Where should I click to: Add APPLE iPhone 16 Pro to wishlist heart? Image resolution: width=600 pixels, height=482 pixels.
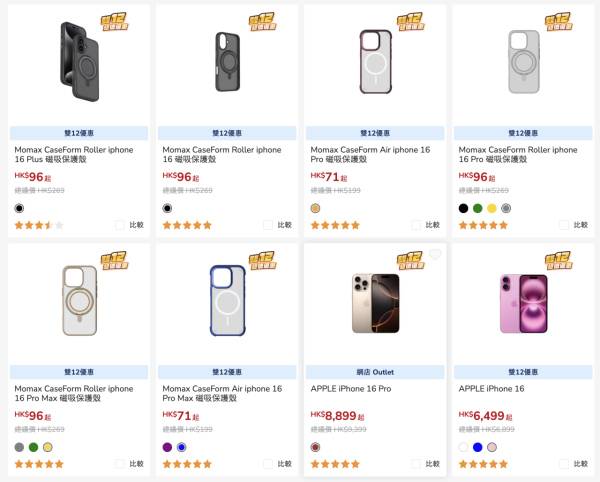[x=435, y=255]
